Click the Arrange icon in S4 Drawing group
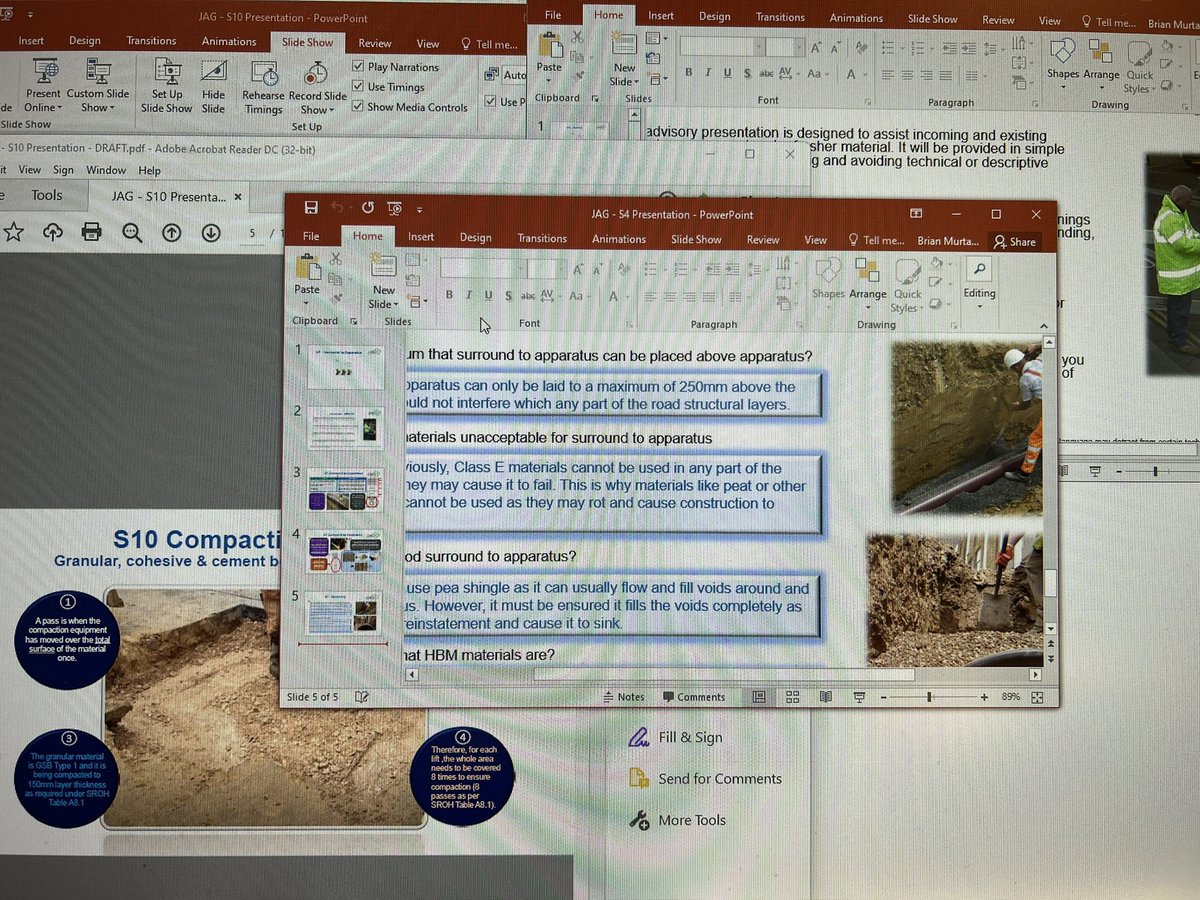1200x900 pixels. 867,271
